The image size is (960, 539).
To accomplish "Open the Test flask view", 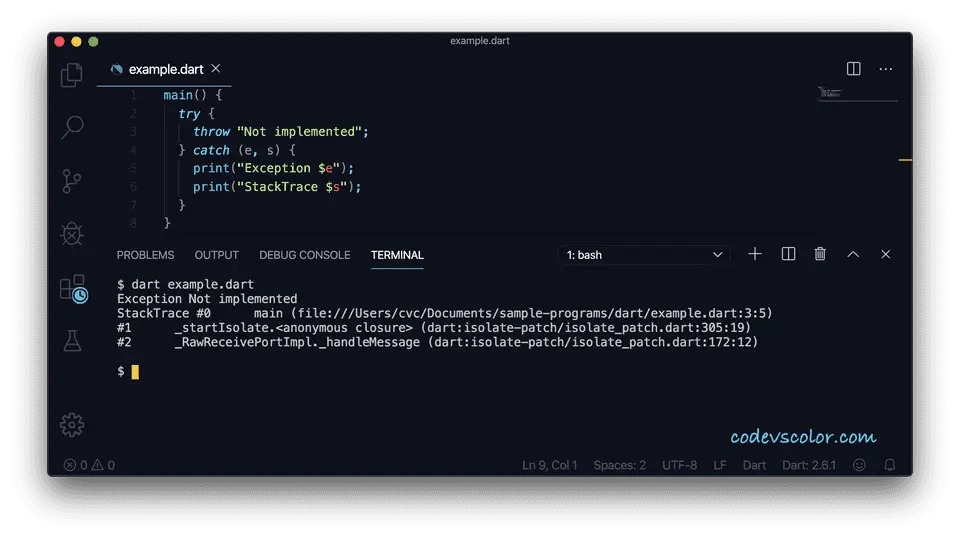I will (72, 341).
